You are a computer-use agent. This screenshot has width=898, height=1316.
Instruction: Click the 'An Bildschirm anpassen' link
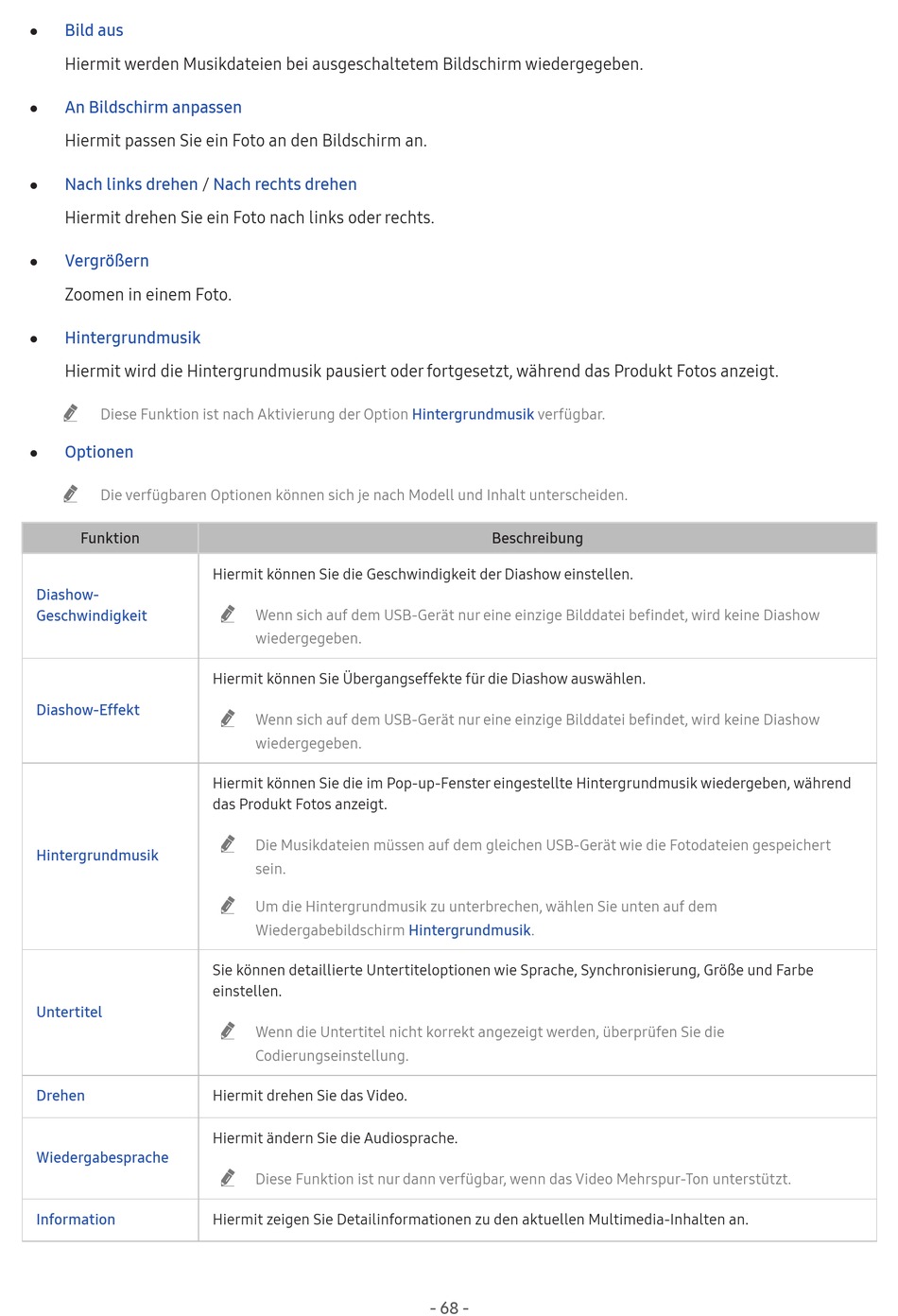[x=153, y=107]
